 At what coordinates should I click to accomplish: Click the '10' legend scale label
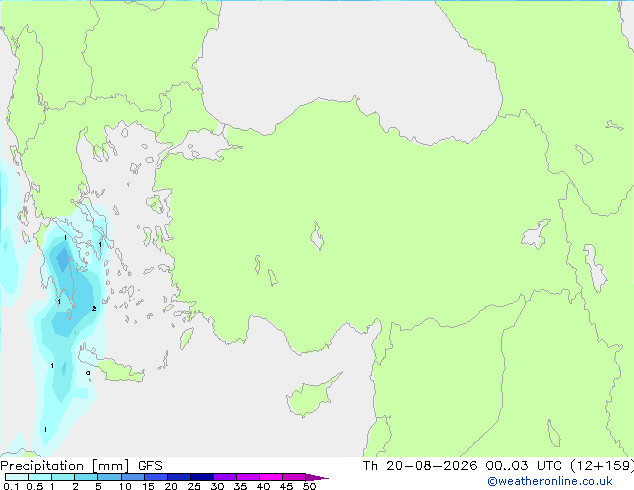pos(125,486)
